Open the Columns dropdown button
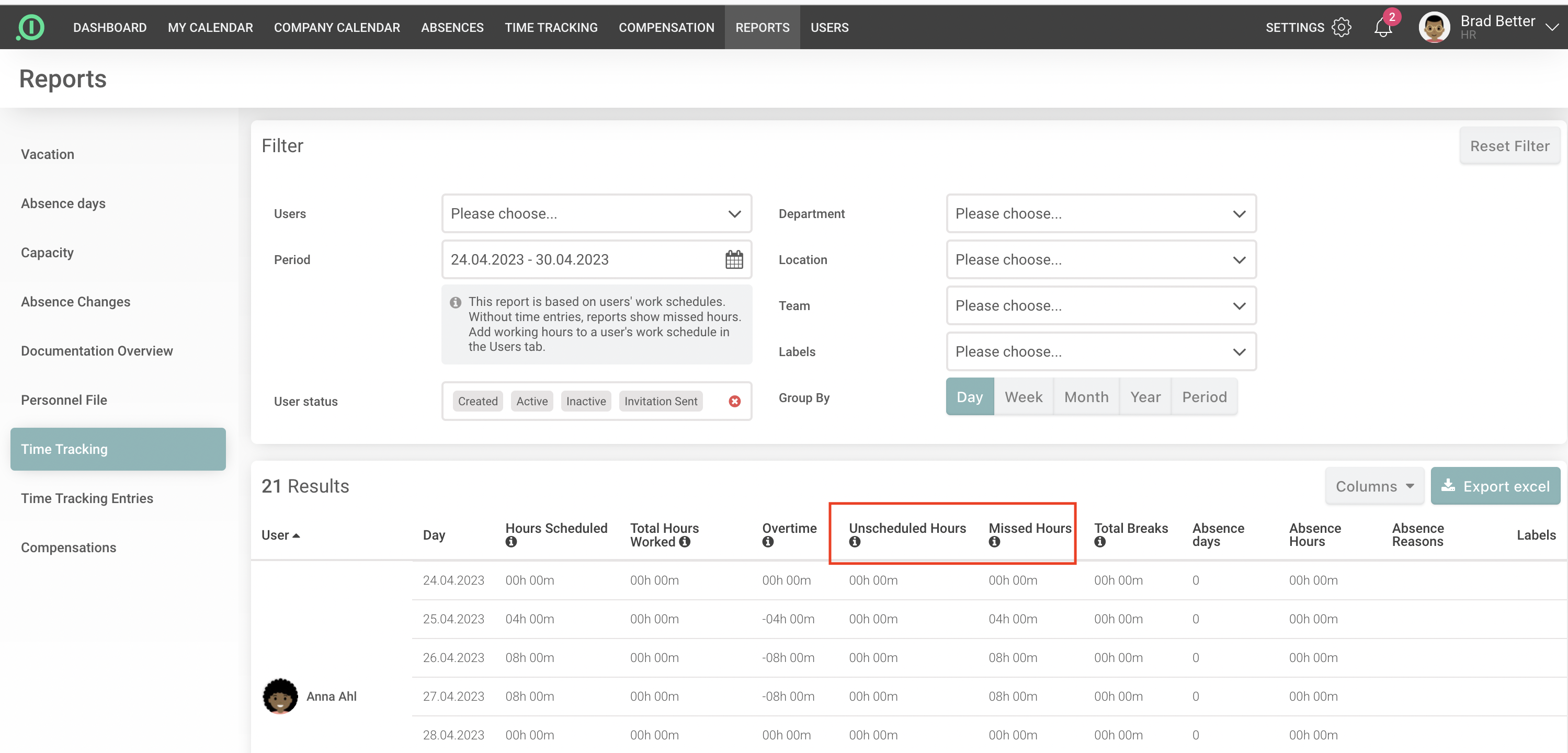This screenshot has width=1568, height=753. tap(1374, 486)
